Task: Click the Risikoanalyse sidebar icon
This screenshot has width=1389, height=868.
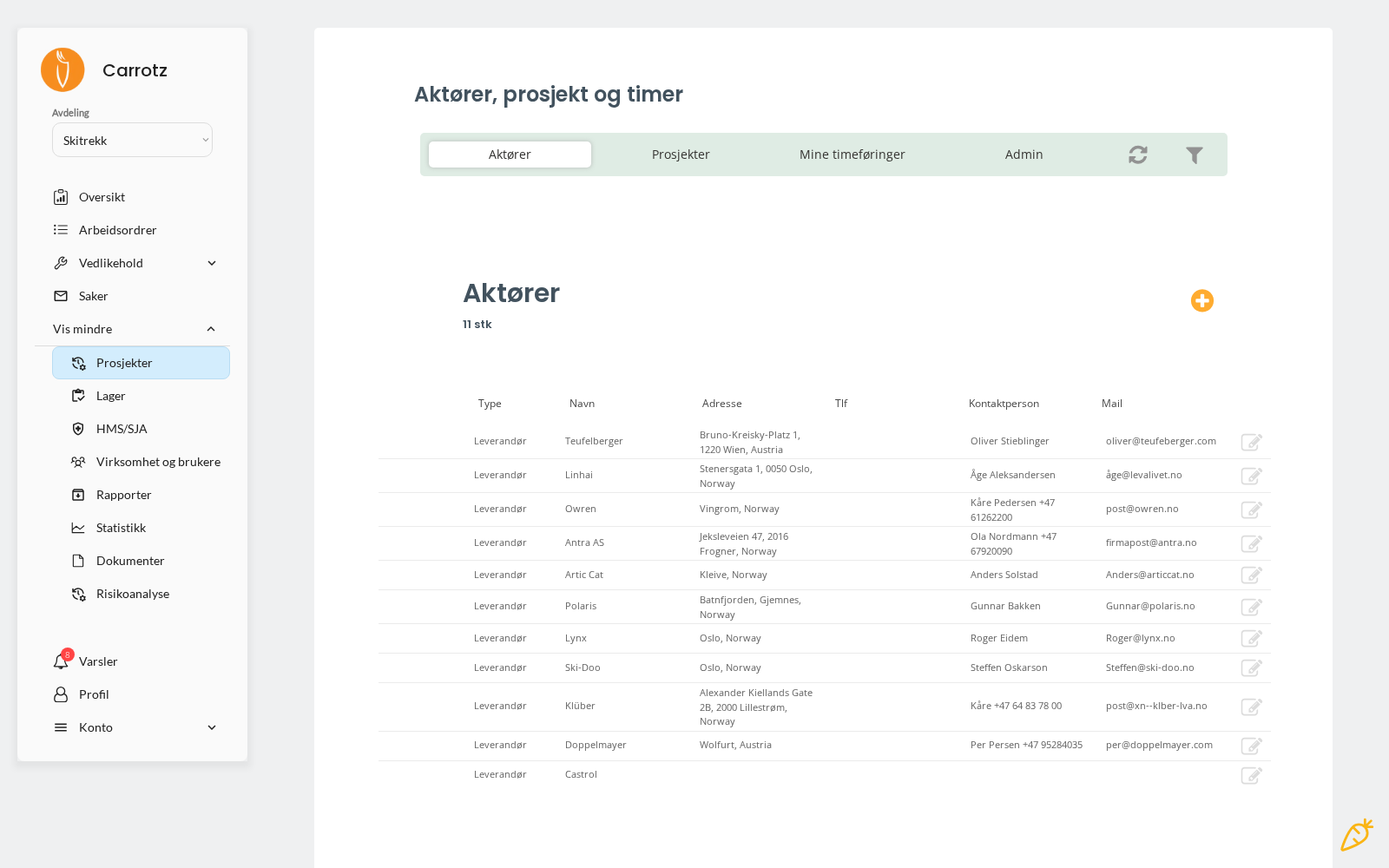Action: pos(78,594)
